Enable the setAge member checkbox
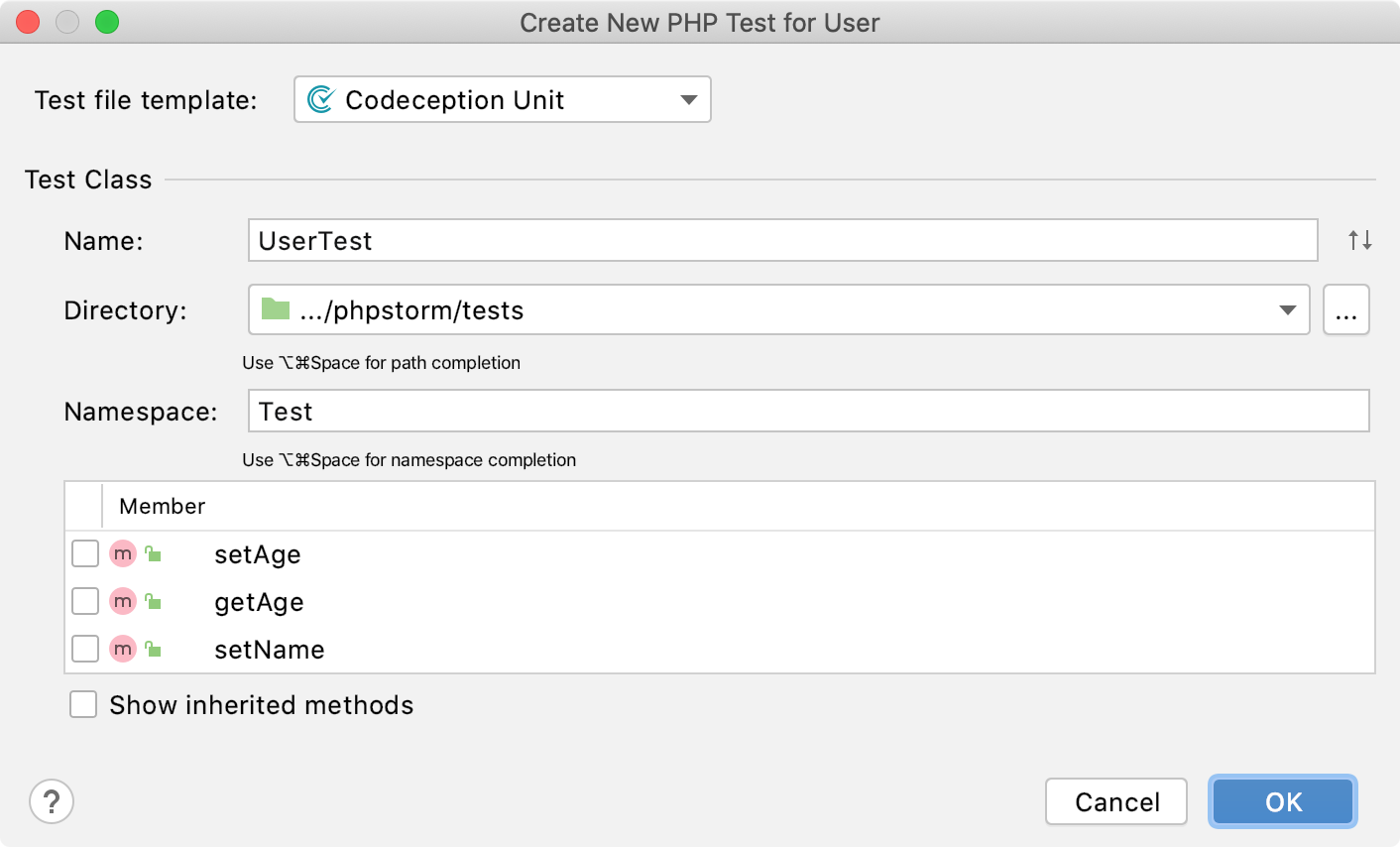The width and height of the screenshot is (1400, 847). [84, 553]
